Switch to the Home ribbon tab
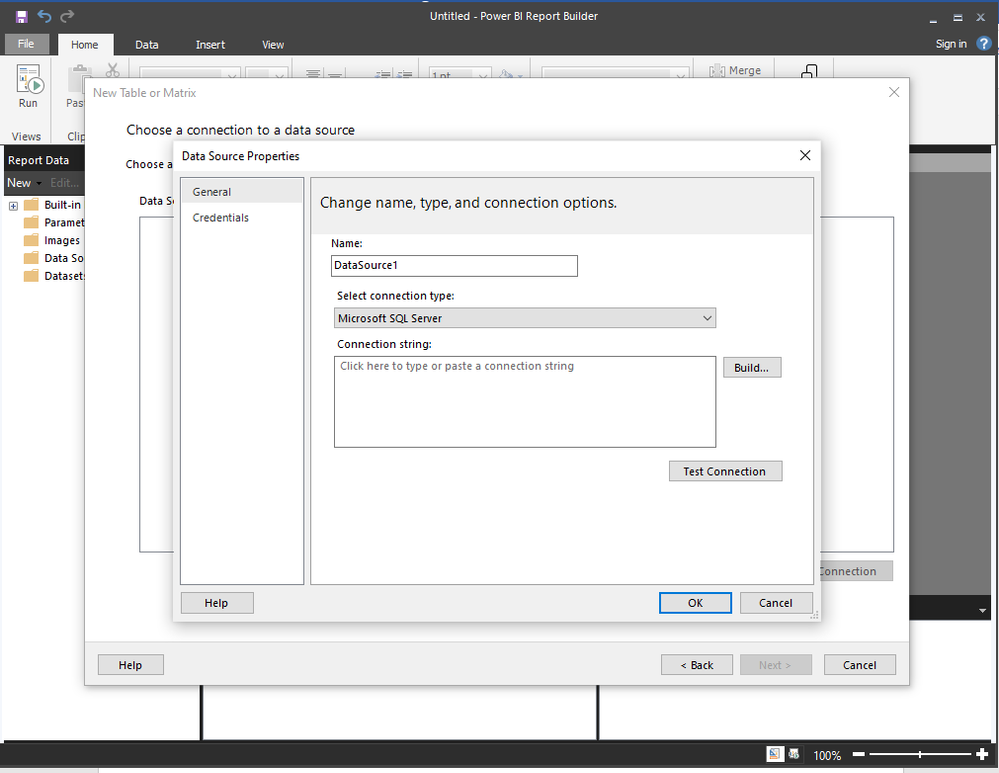Image resolution: width=999 pixels, height=773 pixels. 85,45
